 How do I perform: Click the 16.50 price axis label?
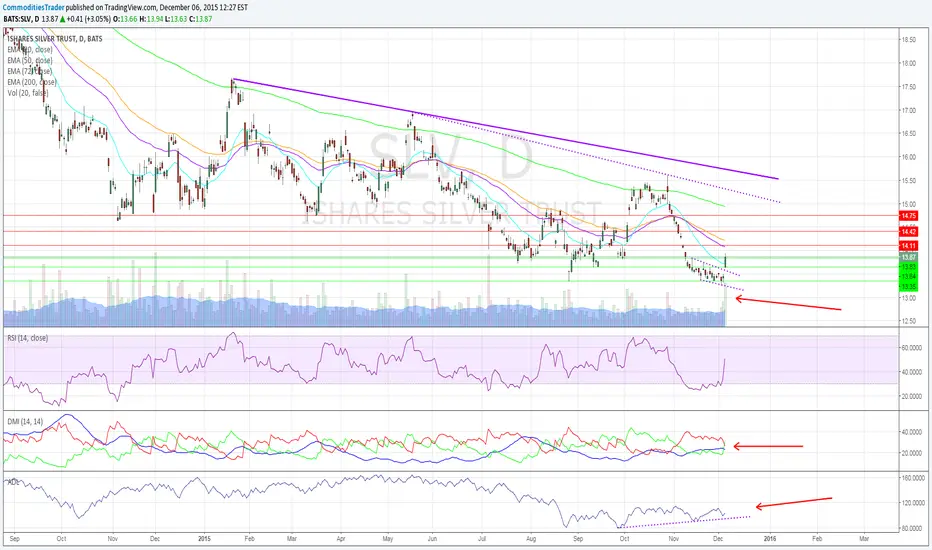click(909, 134)
